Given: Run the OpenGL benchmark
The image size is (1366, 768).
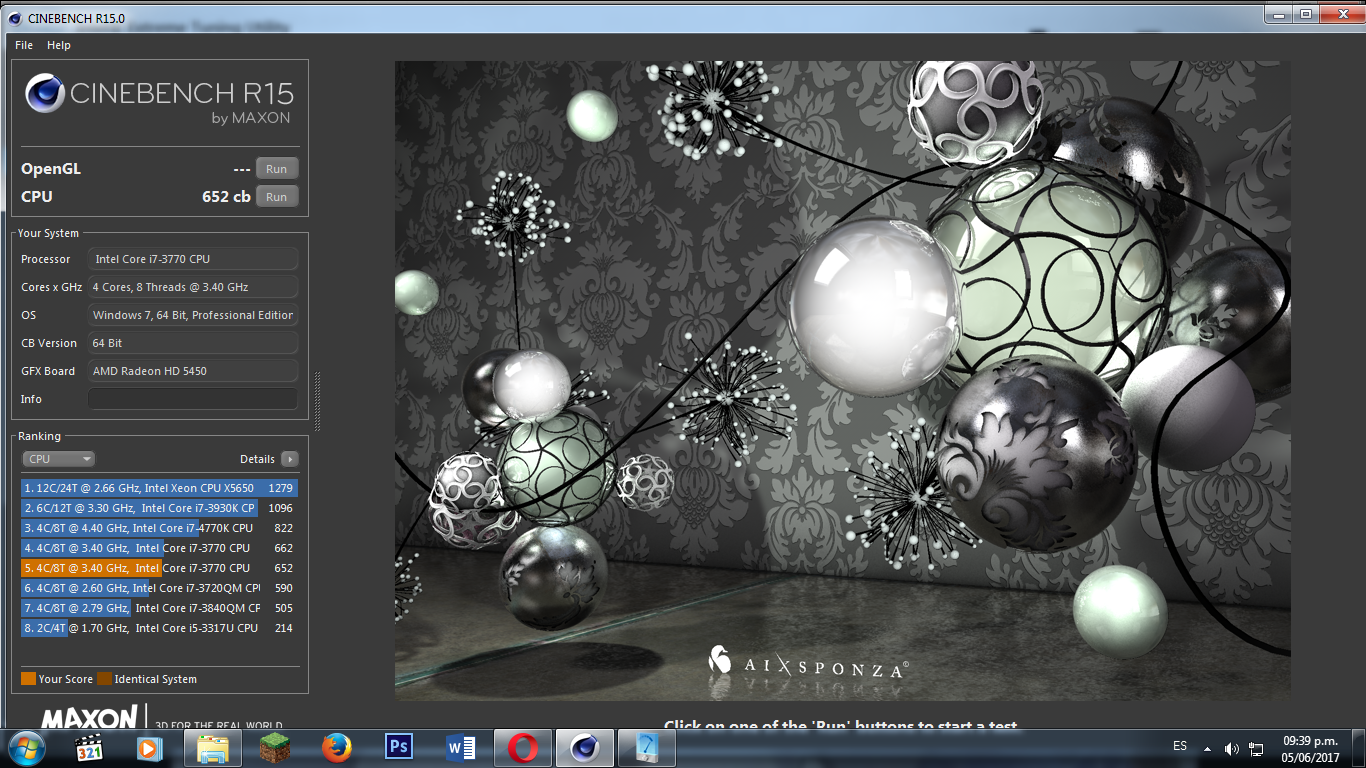Looking at the screenshot, I should tap(277, 169).
